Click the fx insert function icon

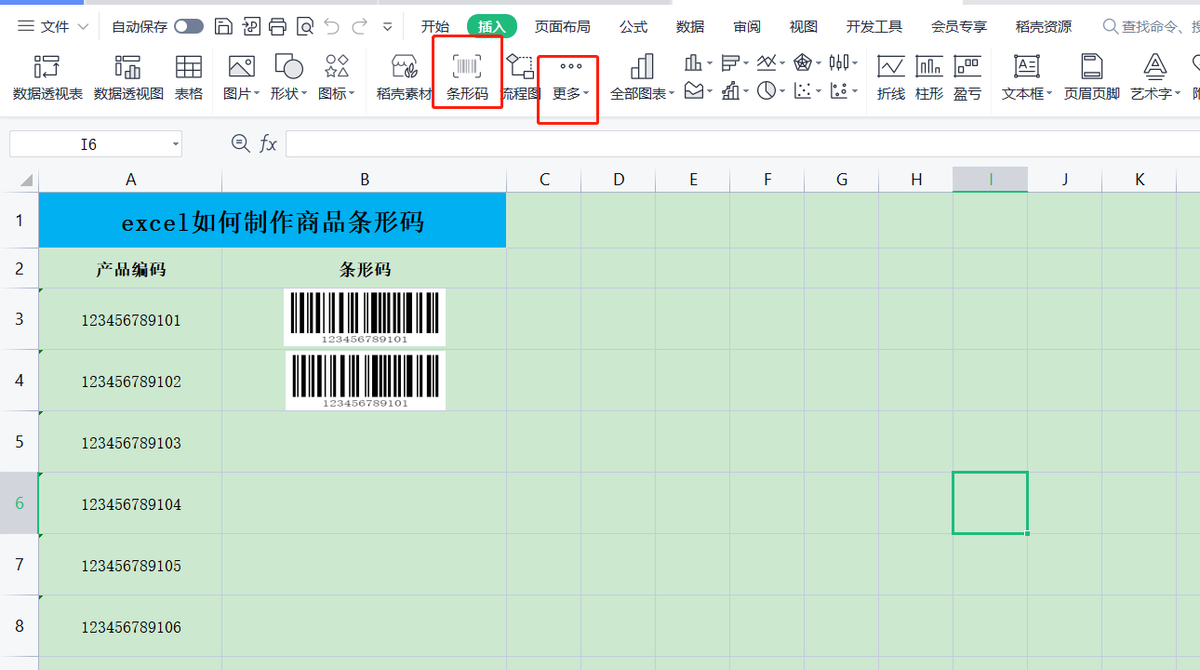tap(268, 144)
